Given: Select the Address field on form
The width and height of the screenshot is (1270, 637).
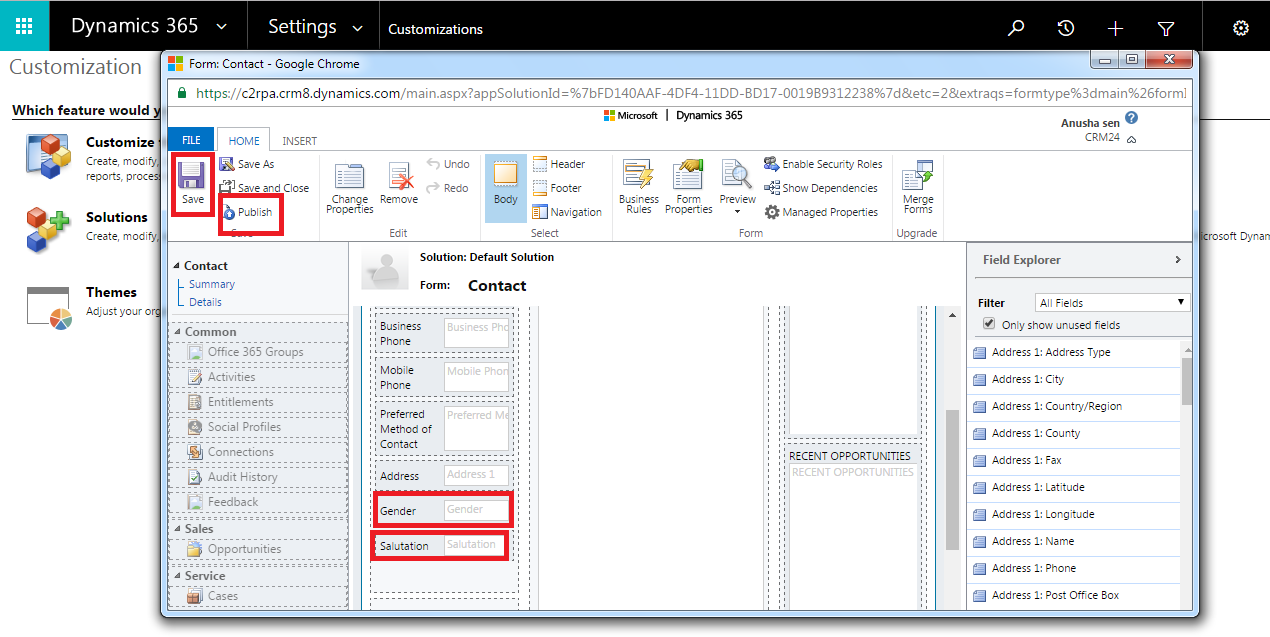Looking at the screenshot, I should click(443, 476).
